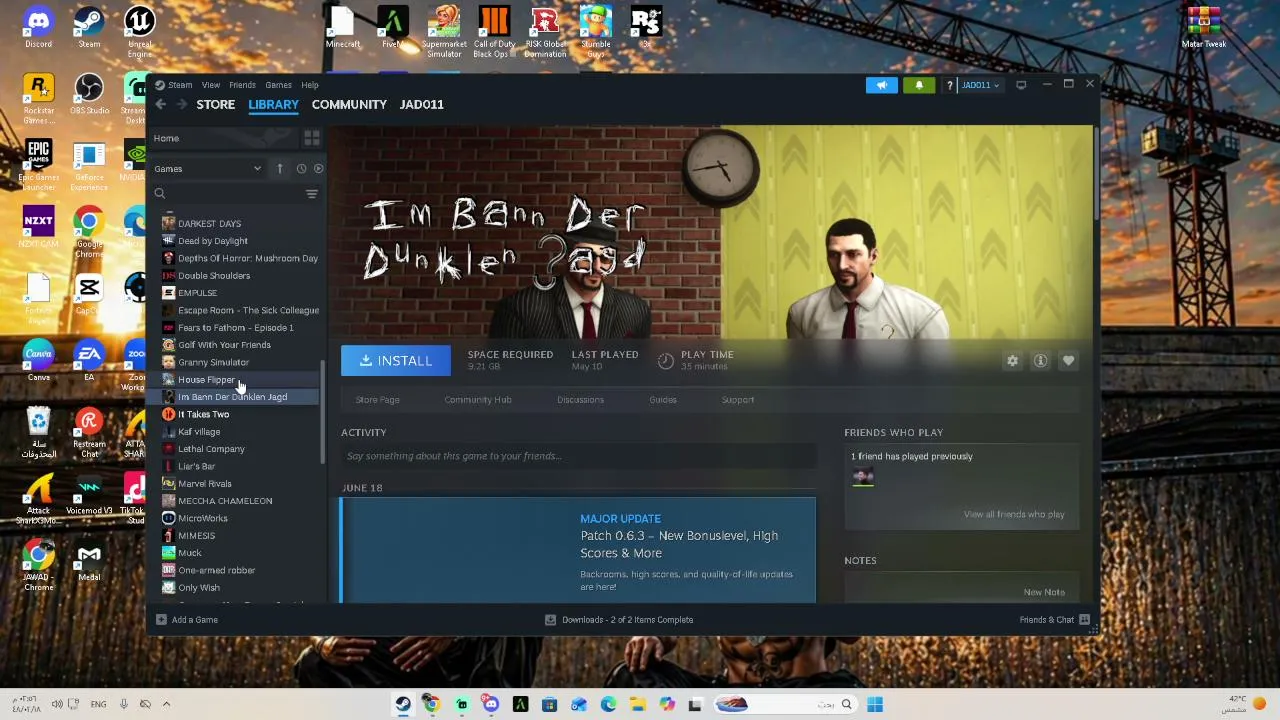This screenshot has width=1280, height=720.
Task: Open Steam notifications bell
Action: (919, 85)
